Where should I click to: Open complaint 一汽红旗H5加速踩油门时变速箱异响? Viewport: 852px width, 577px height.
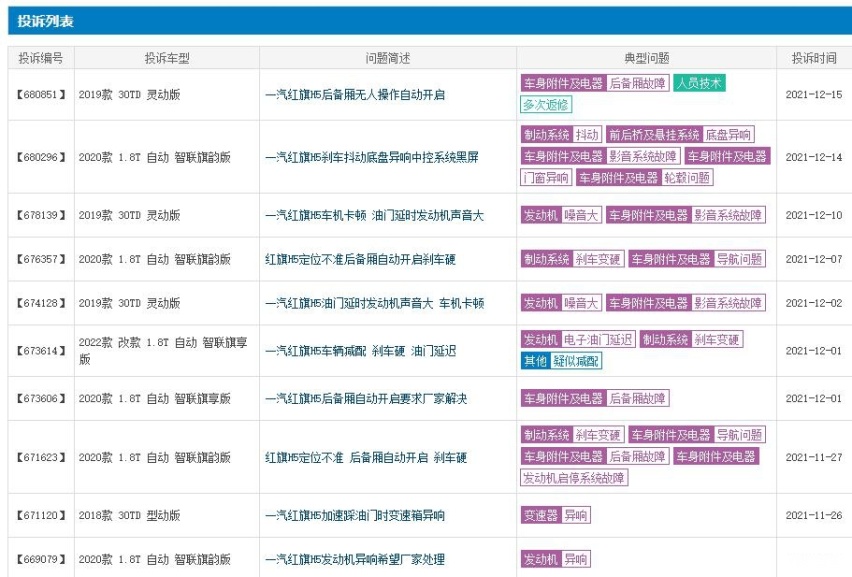point(355,516)
